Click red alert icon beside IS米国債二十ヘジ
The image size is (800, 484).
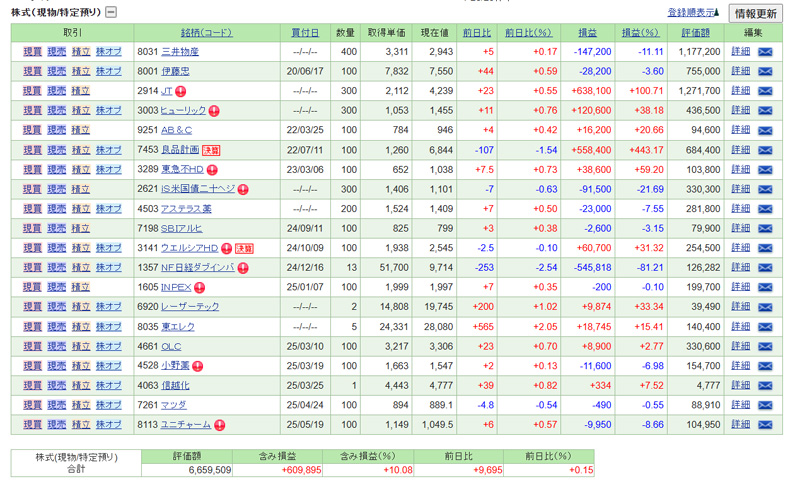[x=243, y=190]
